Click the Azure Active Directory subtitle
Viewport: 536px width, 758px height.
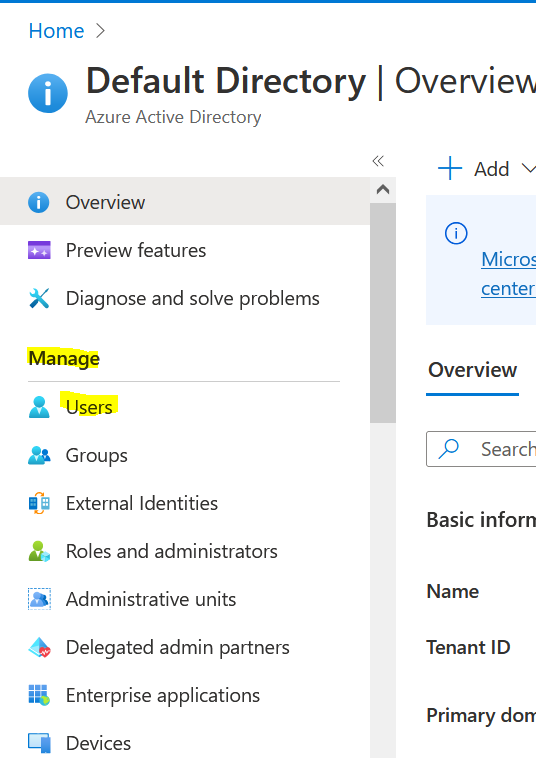point(173,117)
